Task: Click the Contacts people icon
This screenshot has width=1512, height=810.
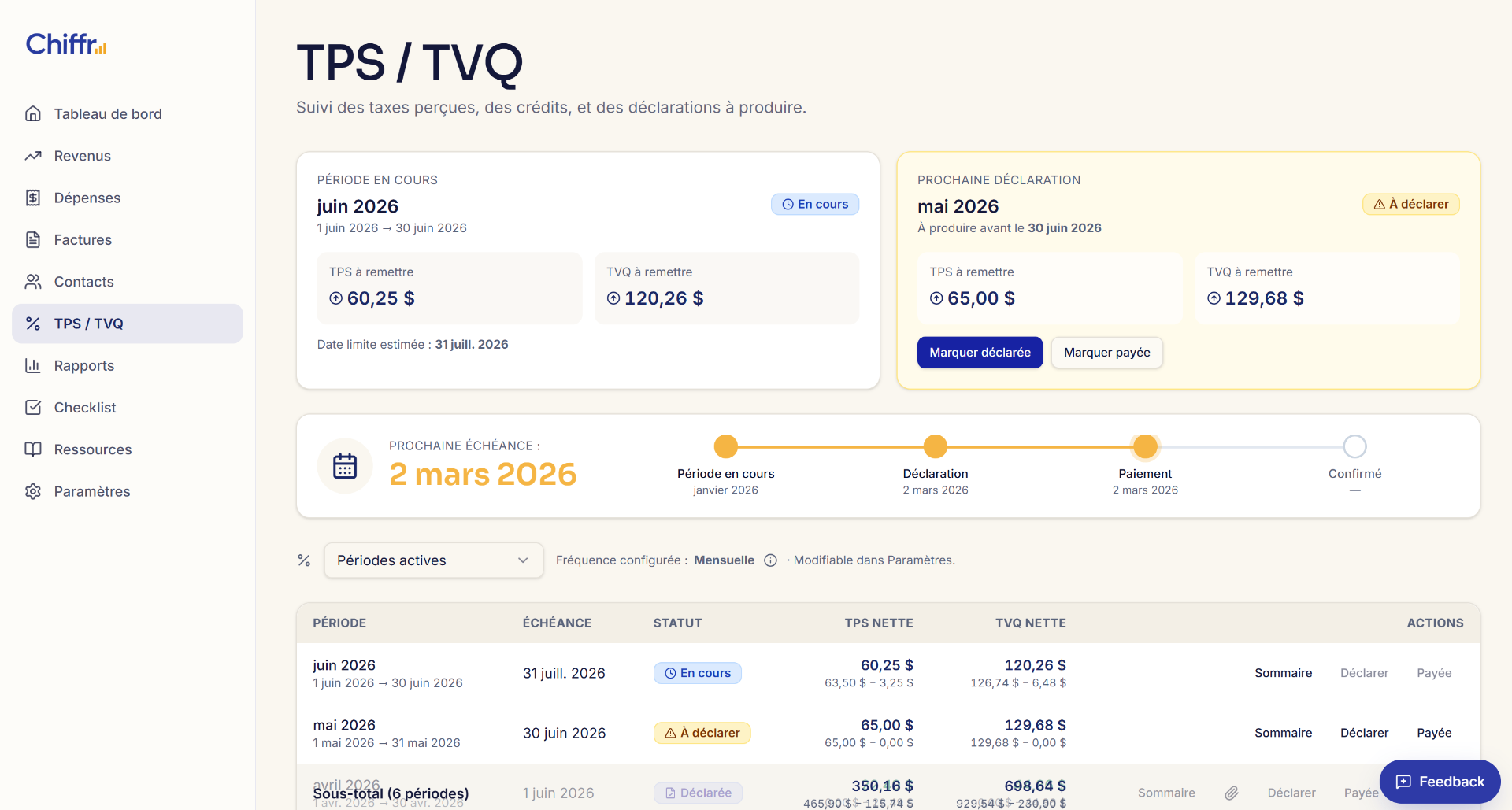Action: coord(33,282)
